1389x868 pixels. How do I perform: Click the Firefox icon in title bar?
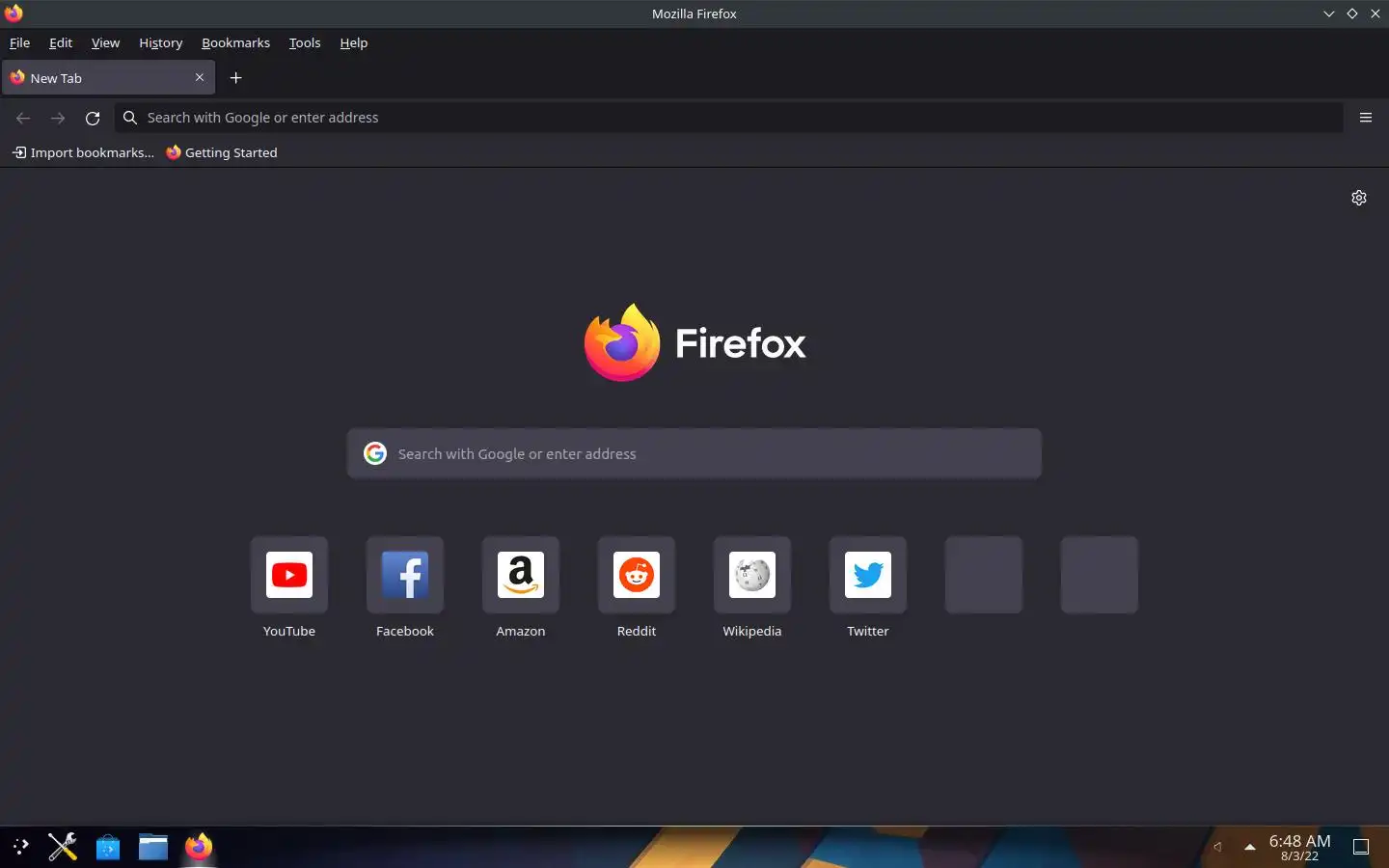(14, 14)
